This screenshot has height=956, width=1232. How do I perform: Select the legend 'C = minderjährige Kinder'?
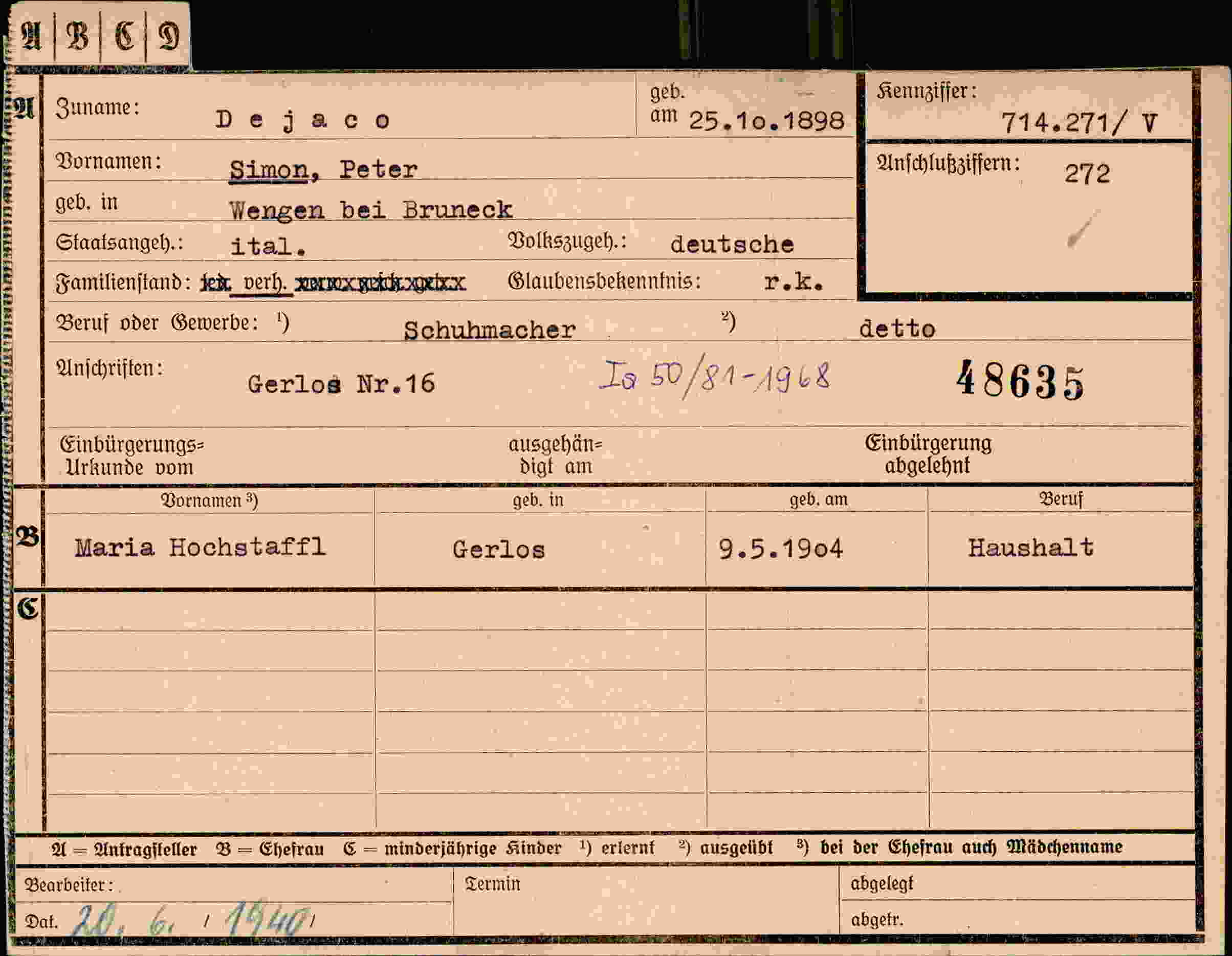(x=452, y=848)
